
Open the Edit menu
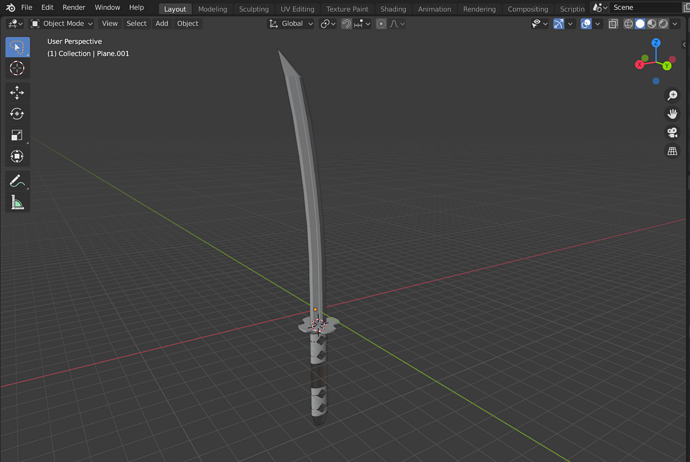[47, 7]
